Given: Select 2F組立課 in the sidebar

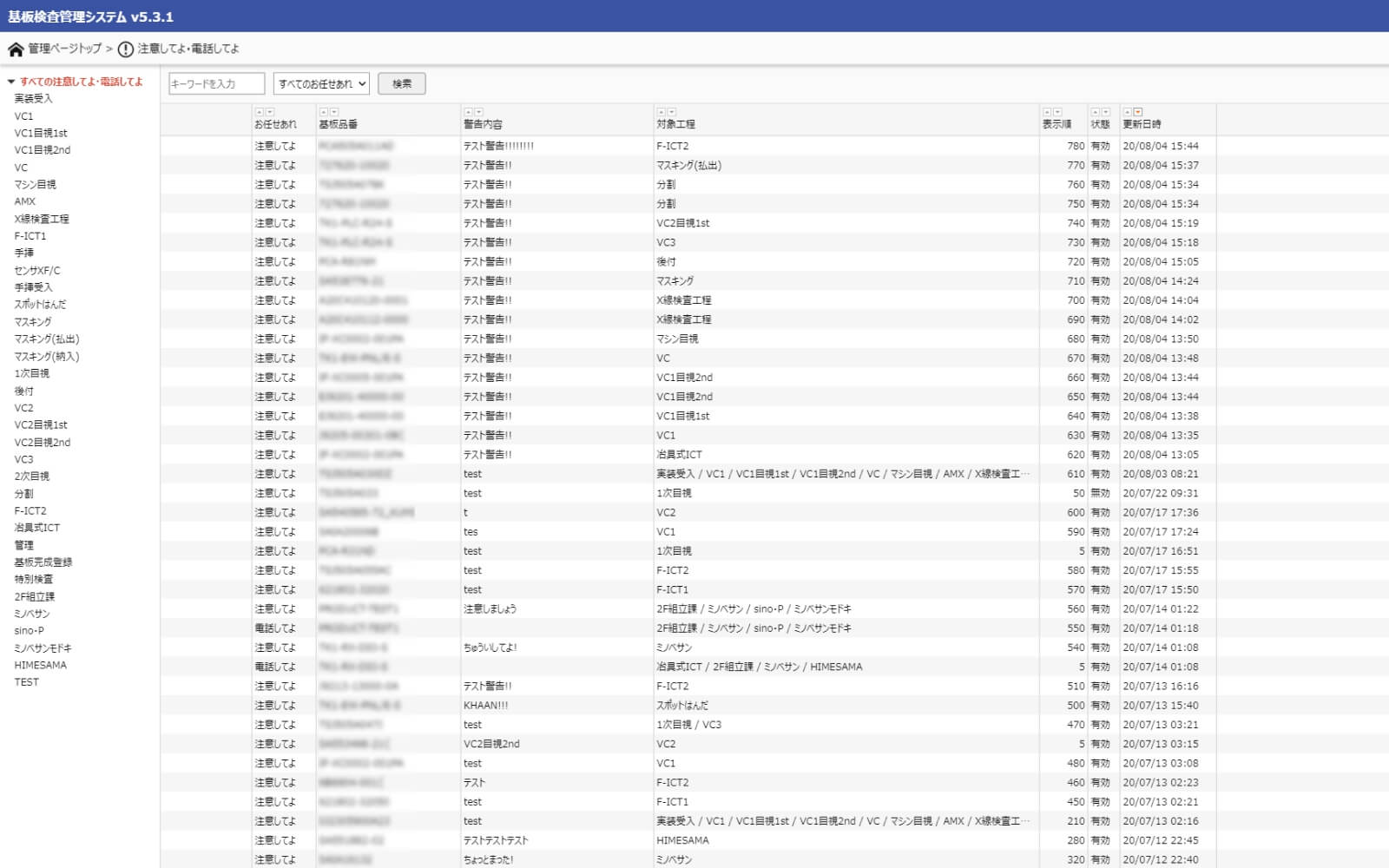Looking at the screenshot, I should (x=35, y=596).
